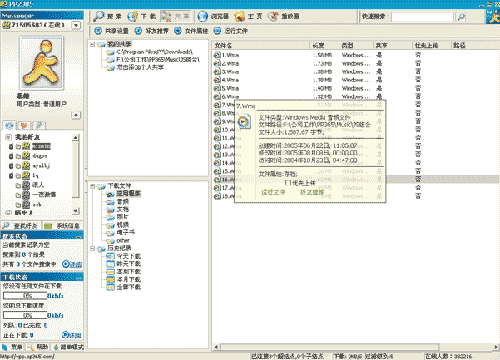
Task: Open the user status dropdown arrow
Action: [x=76, y=25]
